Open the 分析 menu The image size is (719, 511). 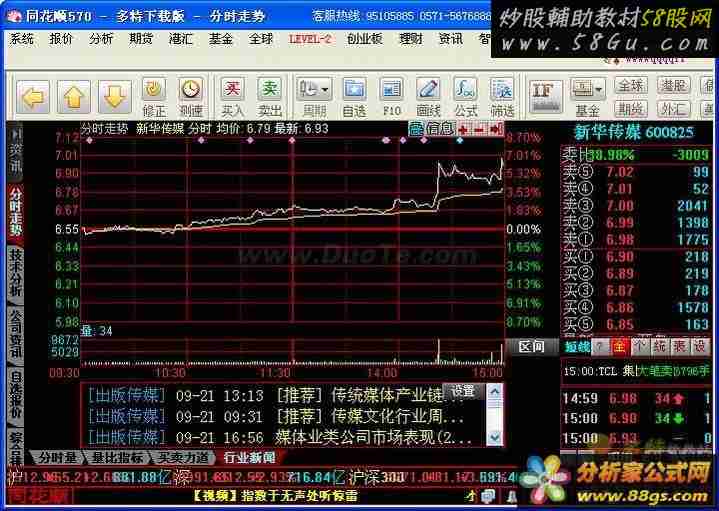tap(101, 39)
